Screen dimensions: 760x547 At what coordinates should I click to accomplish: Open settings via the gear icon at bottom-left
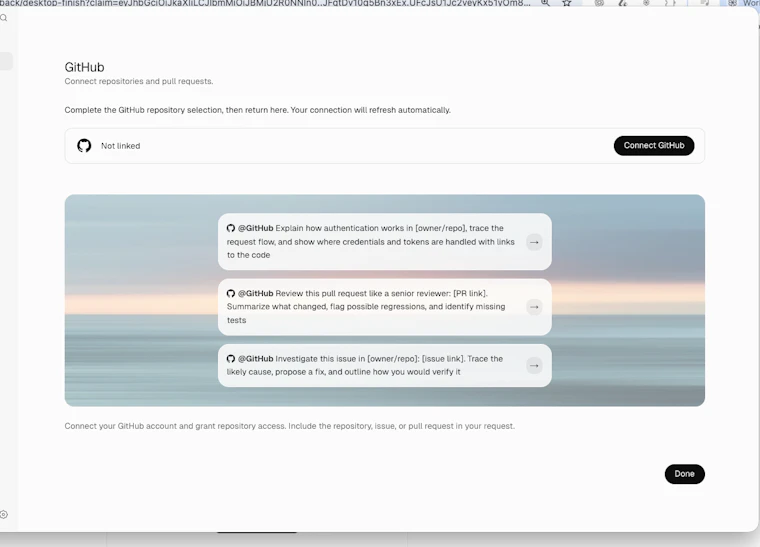click(3, 515)
